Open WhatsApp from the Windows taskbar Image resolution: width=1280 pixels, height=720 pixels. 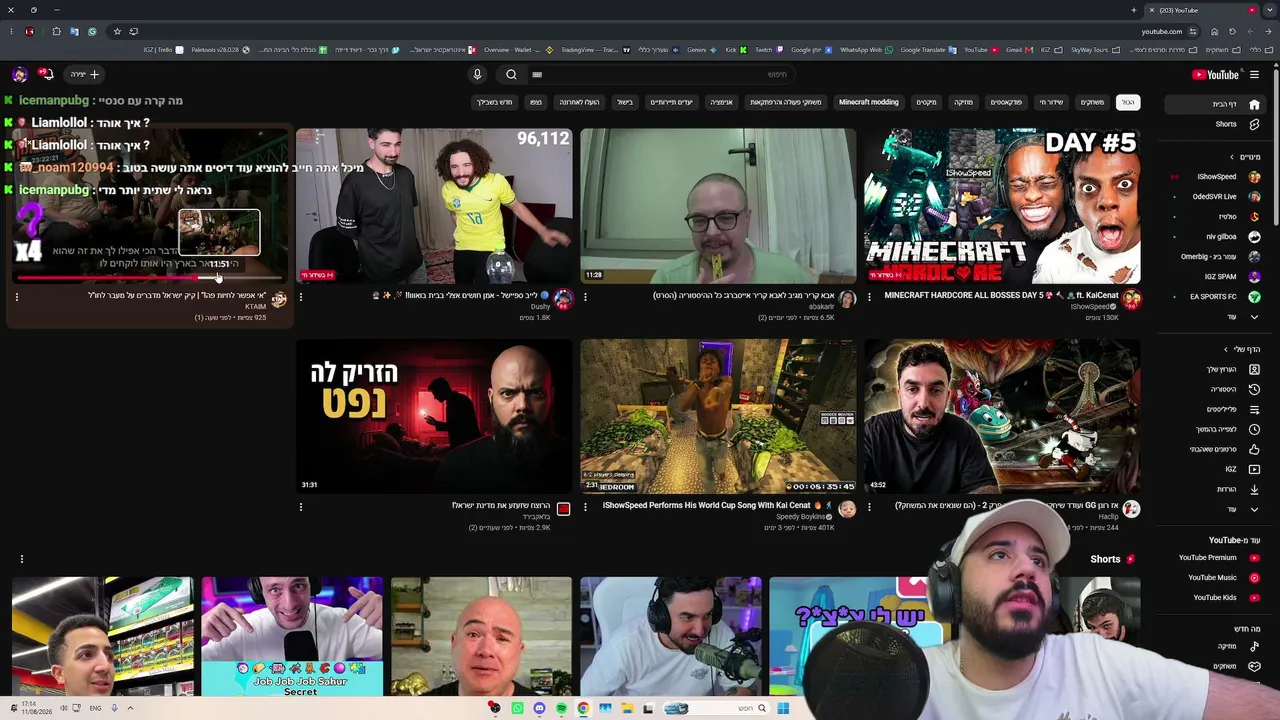[517, 708]
